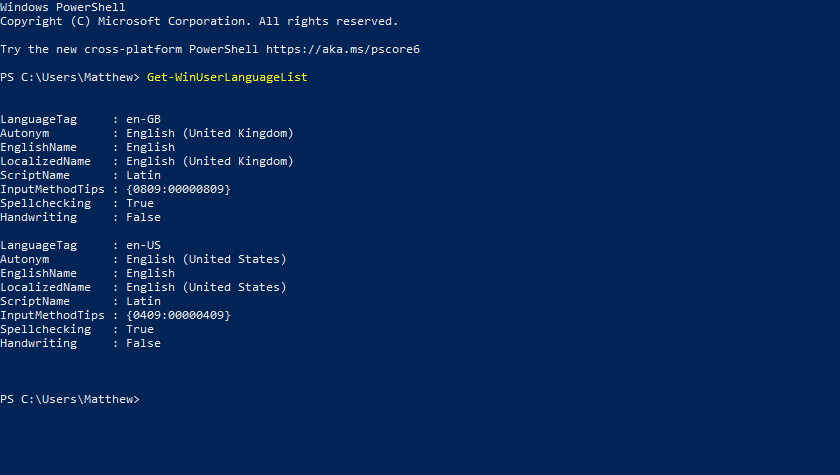This screenshot has width=840, height=475.
Task: Click the en-GB language tag value
Action: tap(143, 119)
